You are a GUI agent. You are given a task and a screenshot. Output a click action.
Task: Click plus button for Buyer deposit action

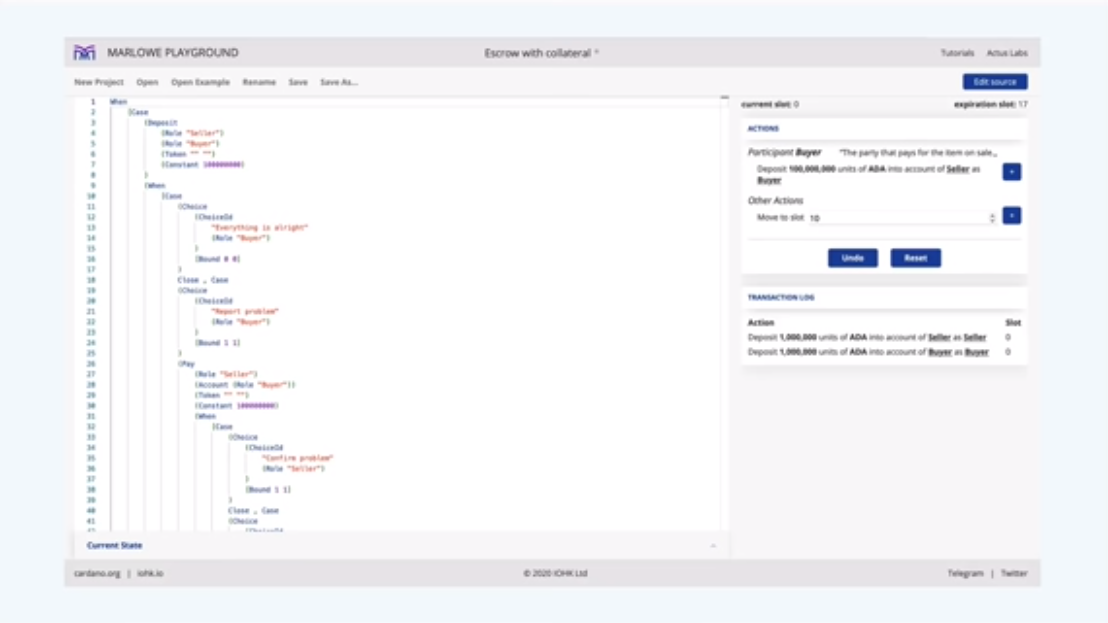click(x=1011, y=172)
